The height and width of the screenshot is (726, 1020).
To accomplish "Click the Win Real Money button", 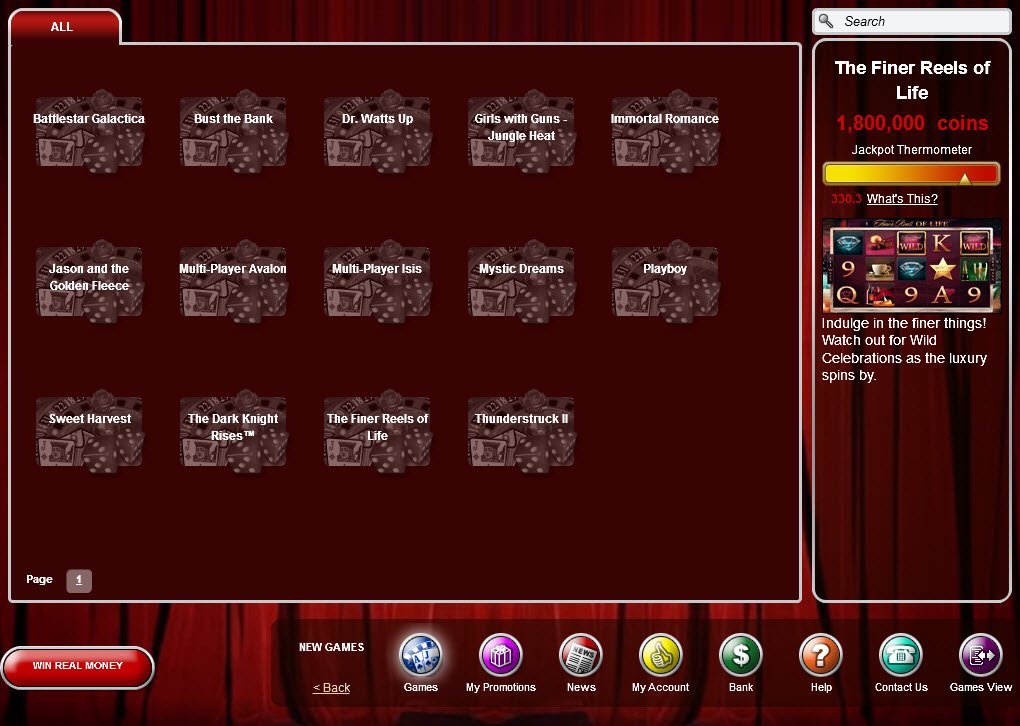I will point(77,666).
